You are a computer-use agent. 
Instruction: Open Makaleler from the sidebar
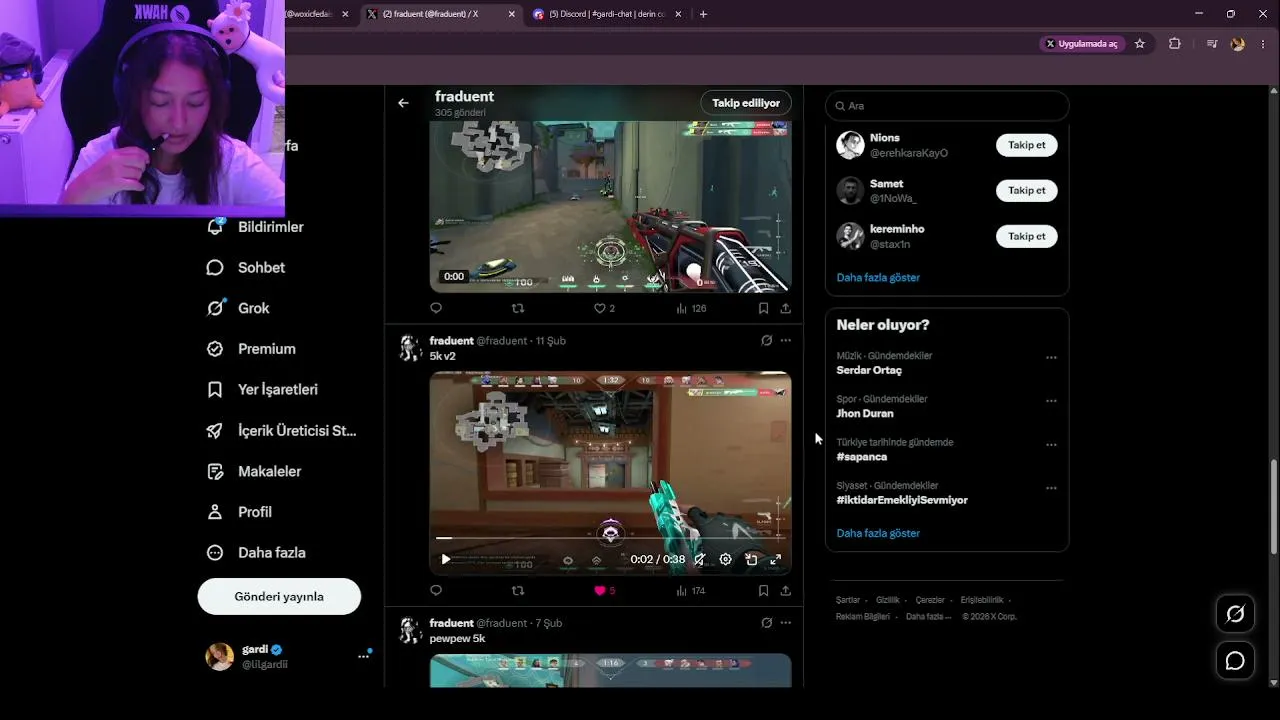tap(254, 471)
